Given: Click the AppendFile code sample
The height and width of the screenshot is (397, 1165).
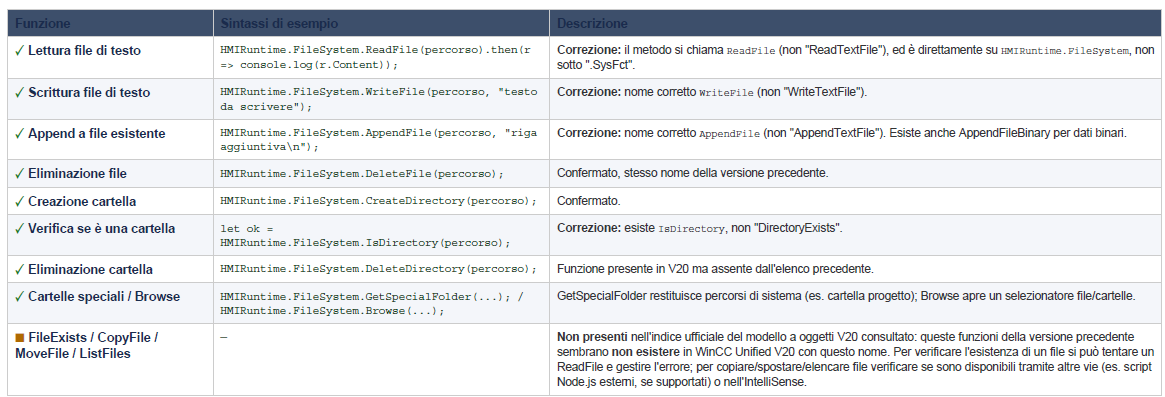Looking at the screenshot, I should [x=378, y=141].
